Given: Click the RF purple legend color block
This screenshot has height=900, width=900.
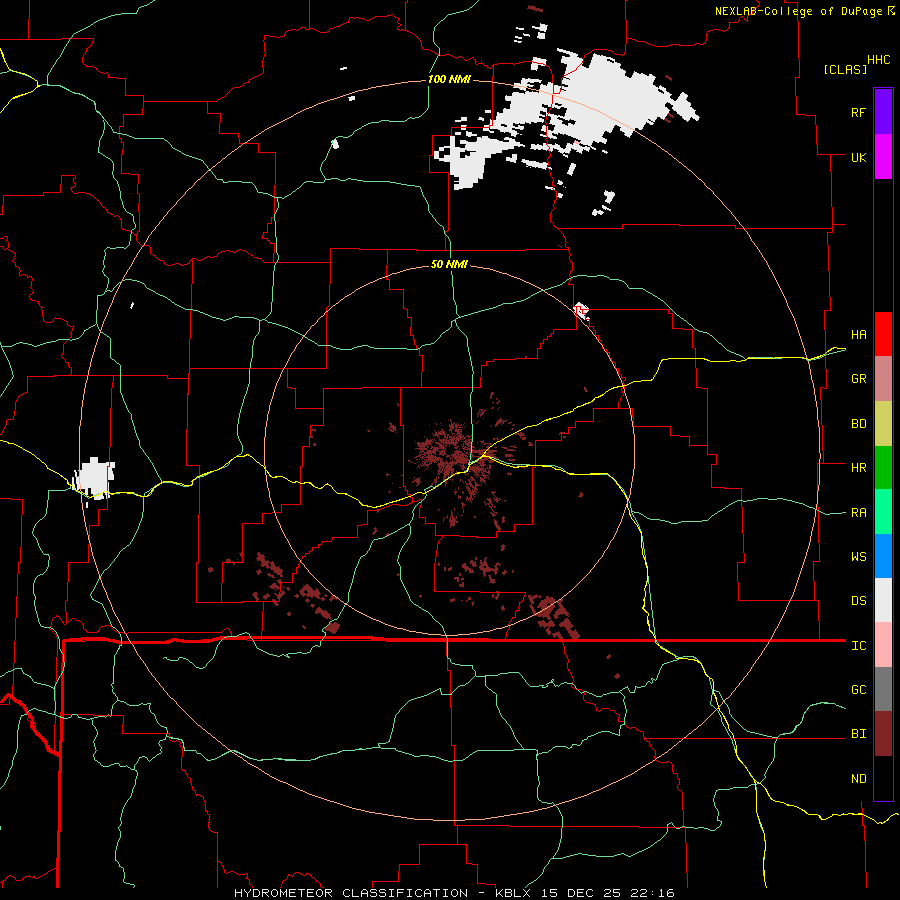Looking at the screenshot, I should (x=883, y=112).
